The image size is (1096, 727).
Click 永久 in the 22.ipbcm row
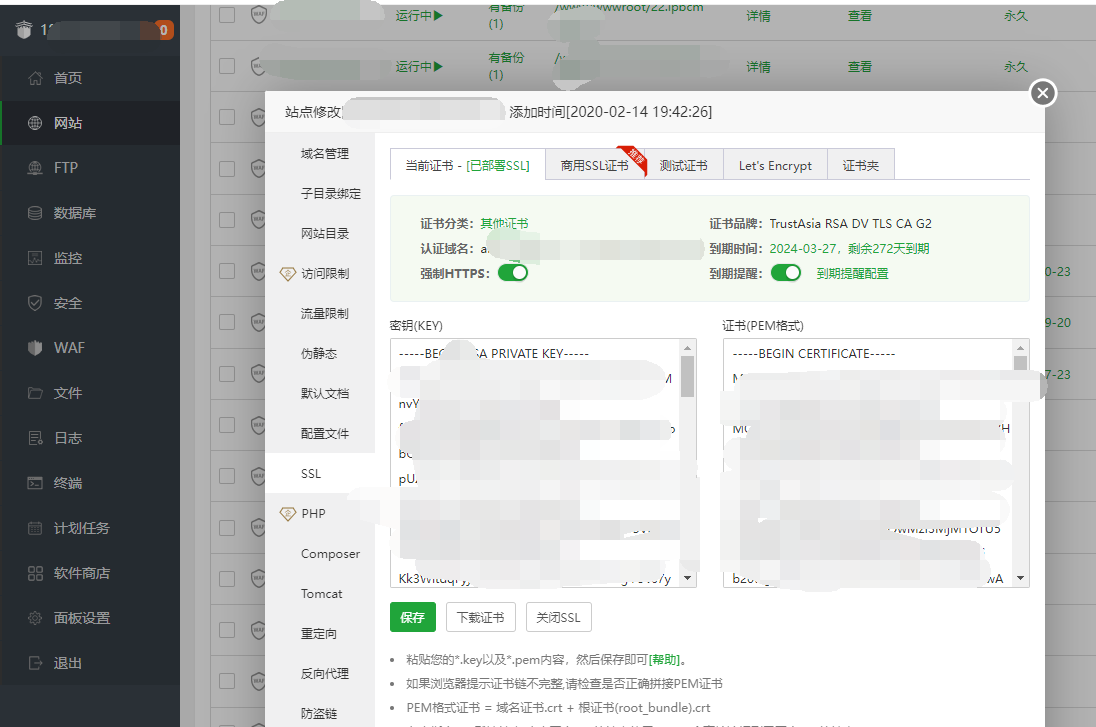coord(1016,15)
